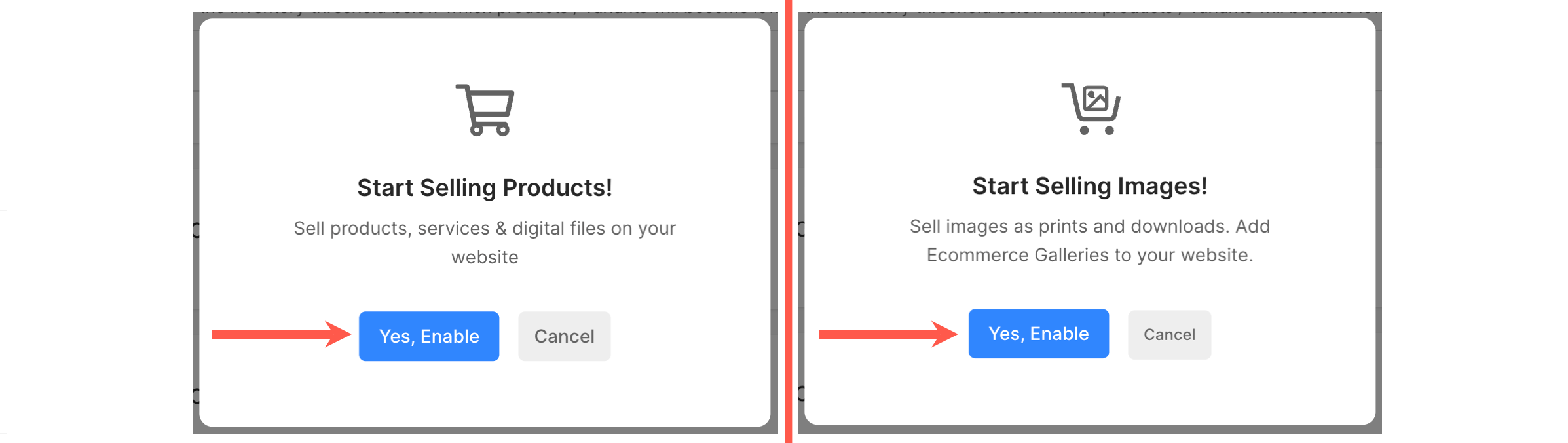1568x443 pixels.
Task: Click the shopping cart icon in Products dialog
Action: pos(485,110)
